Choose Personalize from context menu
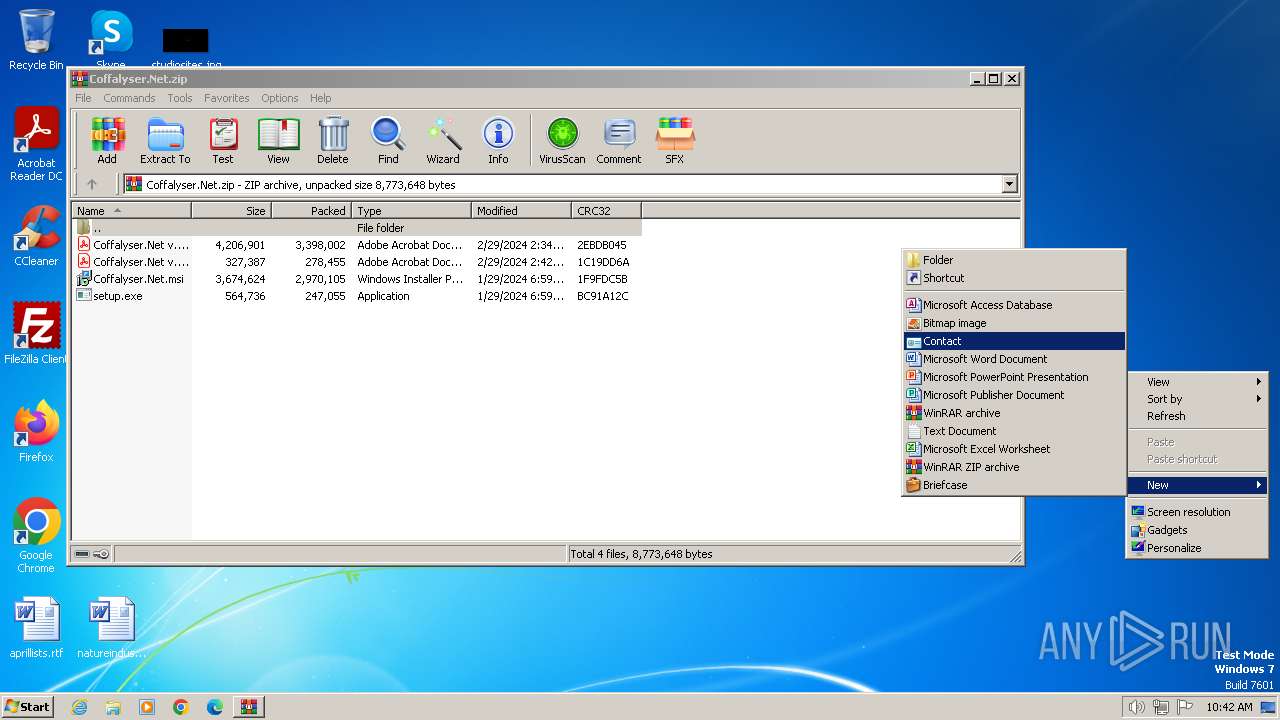This screenshot has height=720, width=1280. pos(1197,548)
